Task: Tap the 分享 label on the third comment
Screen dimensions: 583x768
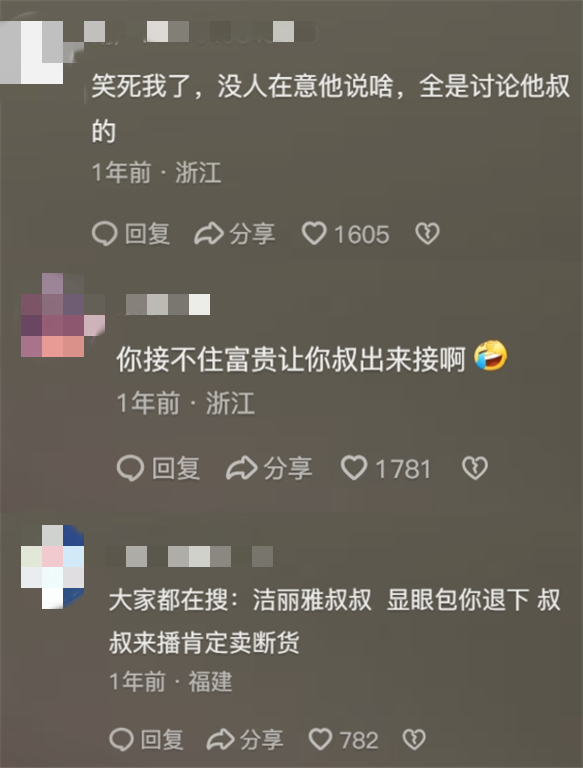Action: (262, 739)
